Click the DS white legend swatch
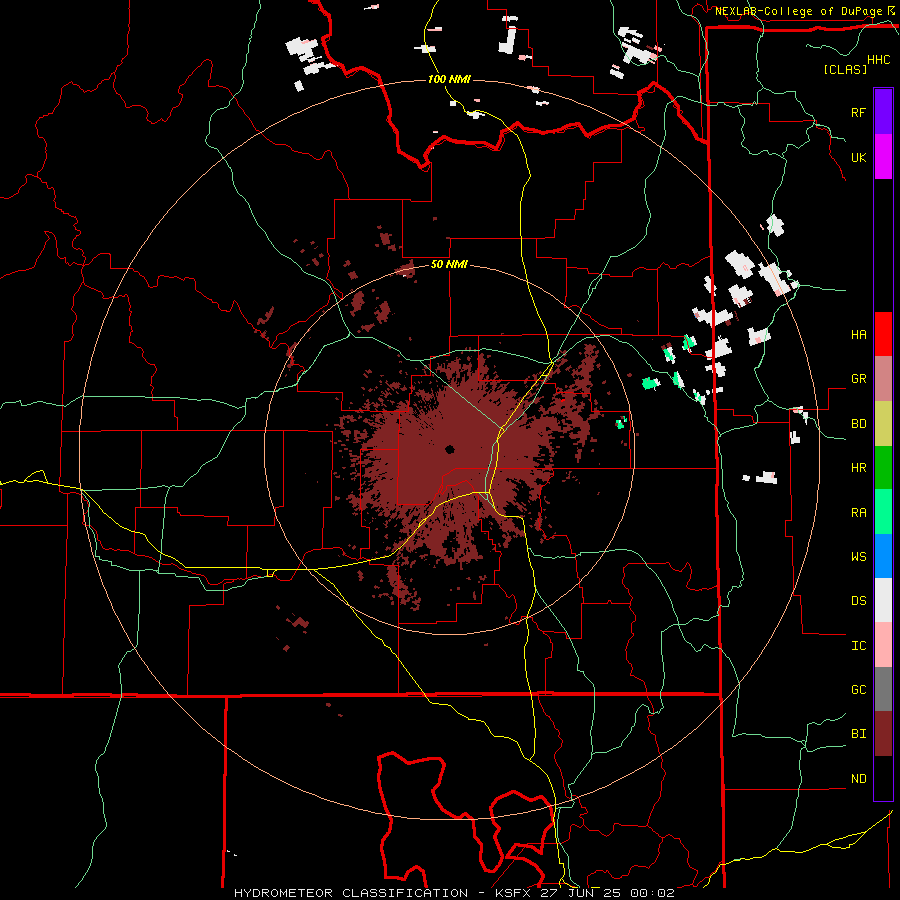The height and width of the screenshot is (900, 900). pyautogui.click(x=883, y=600)
